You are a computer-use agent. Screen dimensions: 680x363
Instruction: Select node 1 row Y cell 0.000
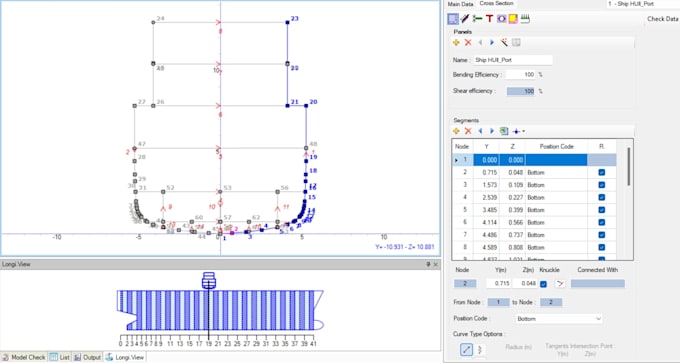486,160
